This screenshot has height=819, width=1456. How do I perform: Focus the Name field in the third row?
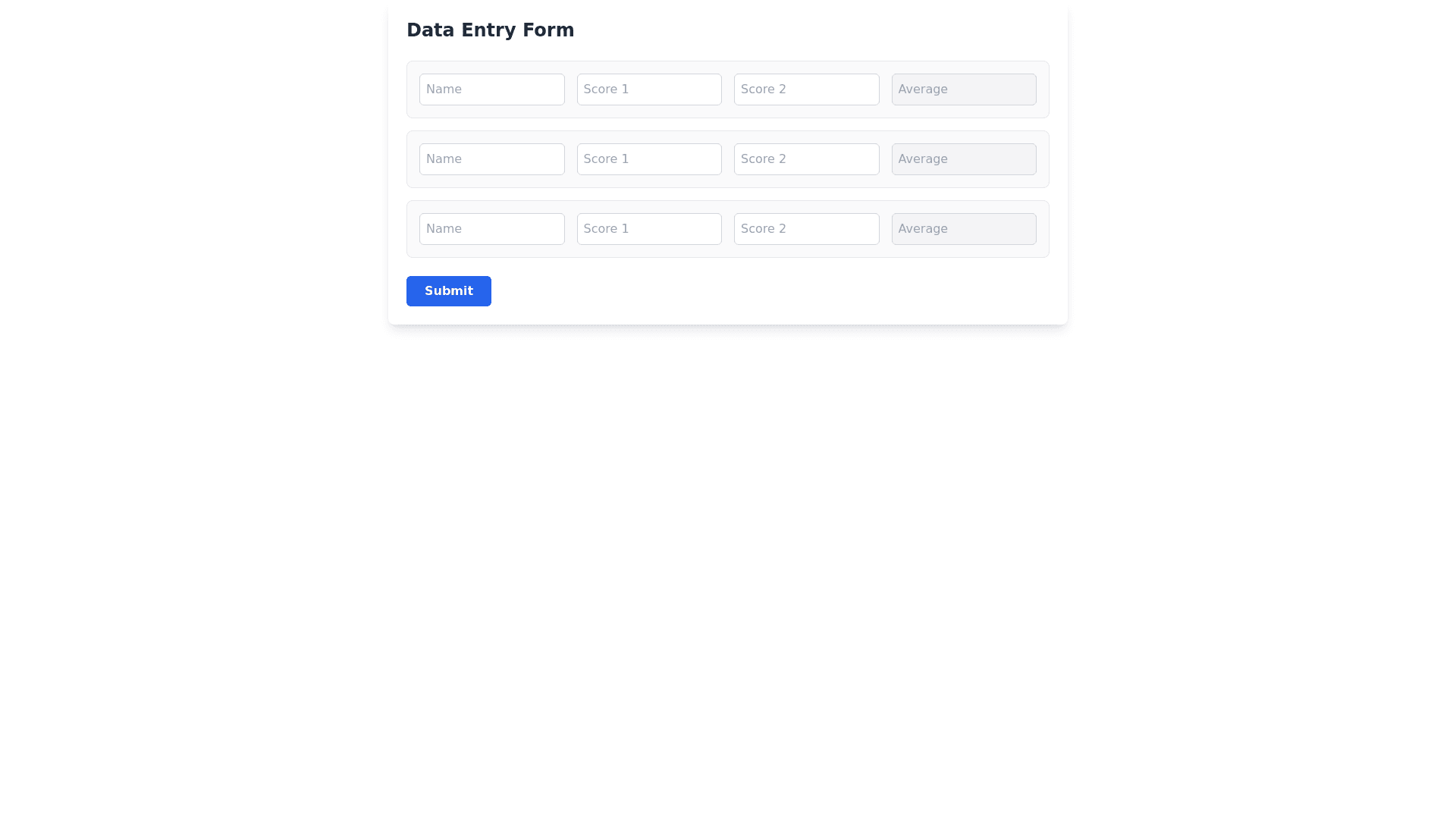491,229
